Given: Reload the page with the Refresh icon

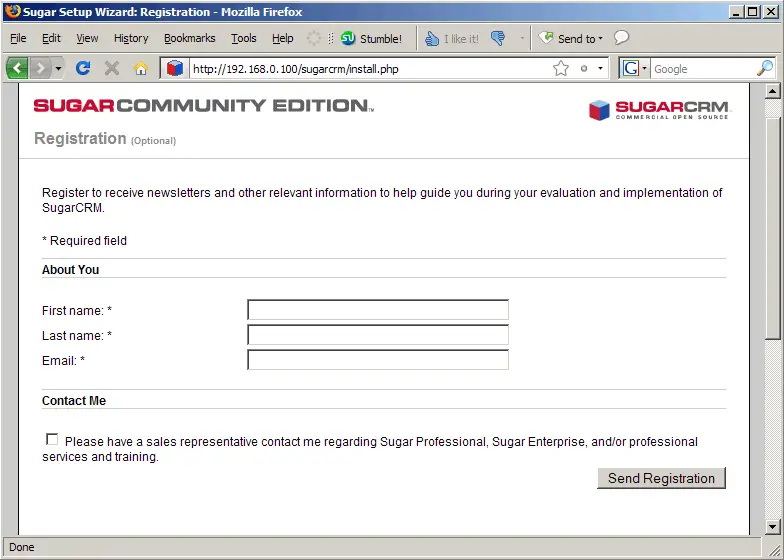Looking at the screenshot, I should coord(83,68).
